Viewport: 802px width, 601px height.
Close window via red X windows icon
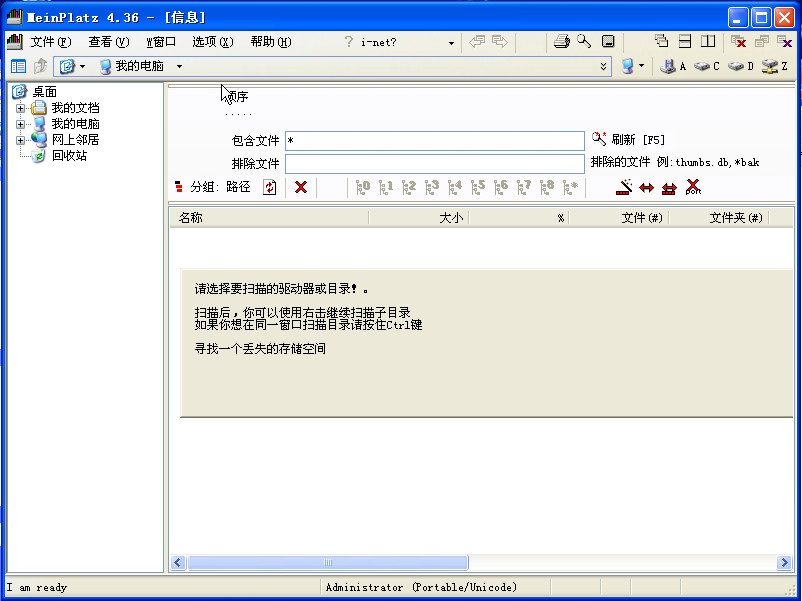coord(738,41)
